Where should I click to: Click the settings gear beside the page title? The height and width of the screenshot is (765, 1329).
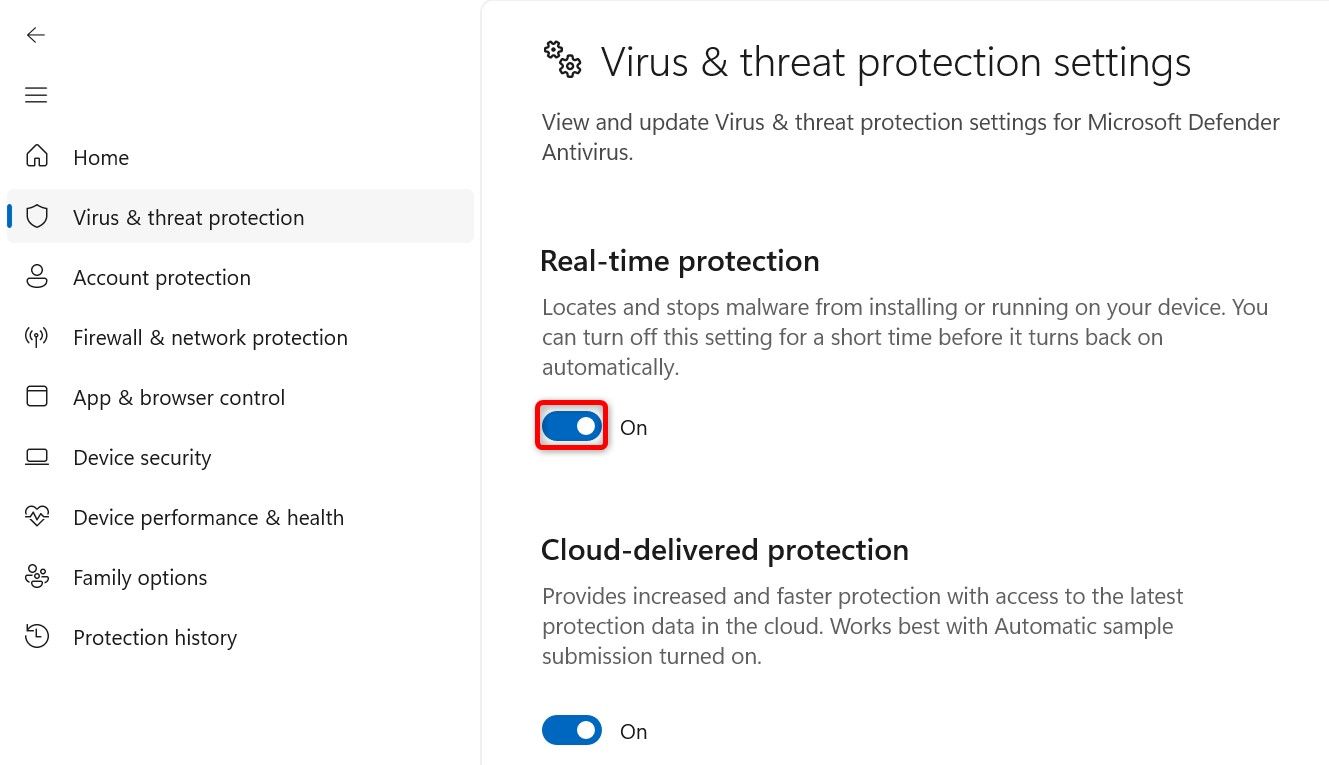coord(562,60)
